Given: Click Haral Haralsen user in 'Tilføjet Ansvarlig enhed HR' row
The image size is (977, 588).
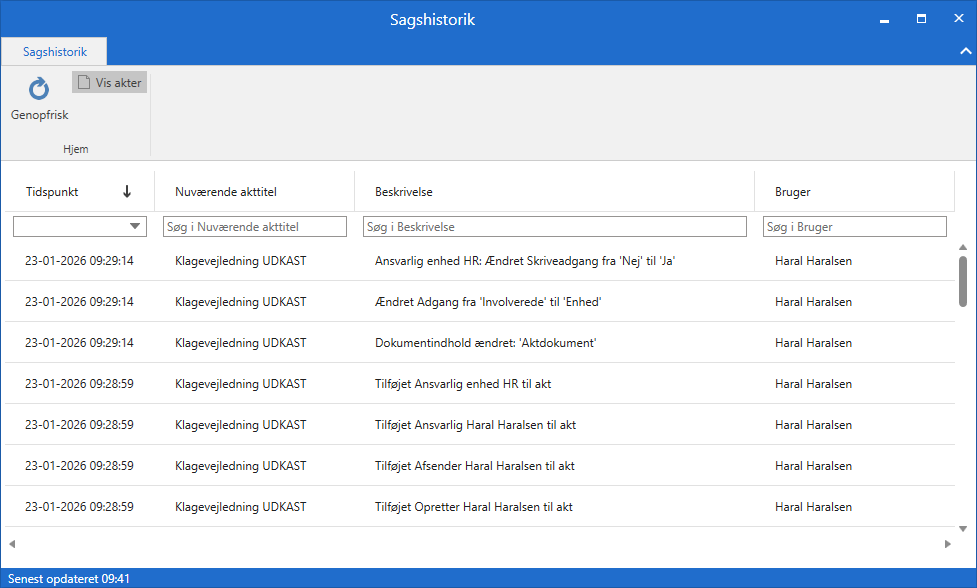Looking at the screenshot, I should coord(813,384).
